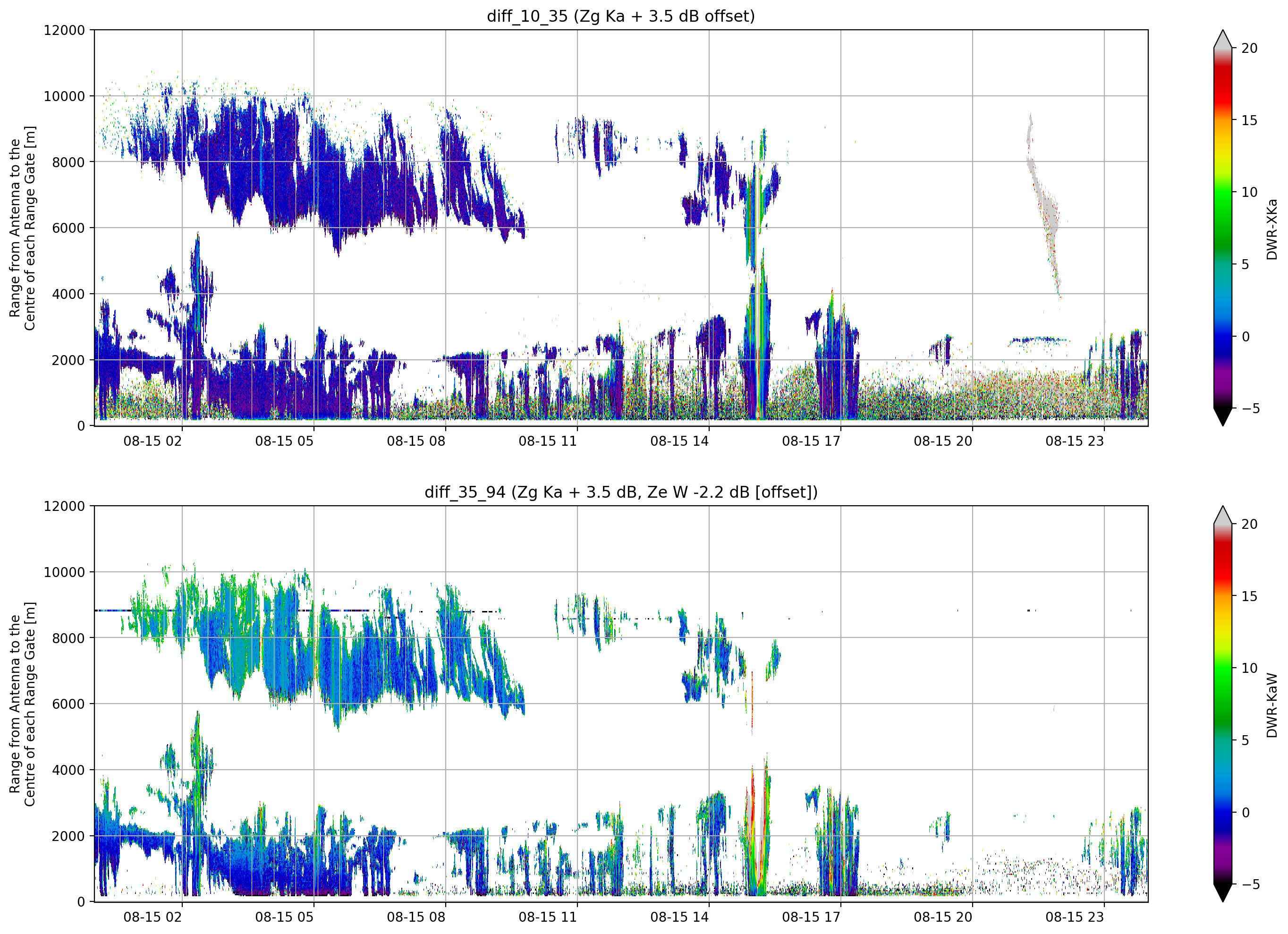This screenshot has width=1288, height=934.
Task: Click the DWR-KaW rainbow colorbar
Action: (x=1223, y=704)
